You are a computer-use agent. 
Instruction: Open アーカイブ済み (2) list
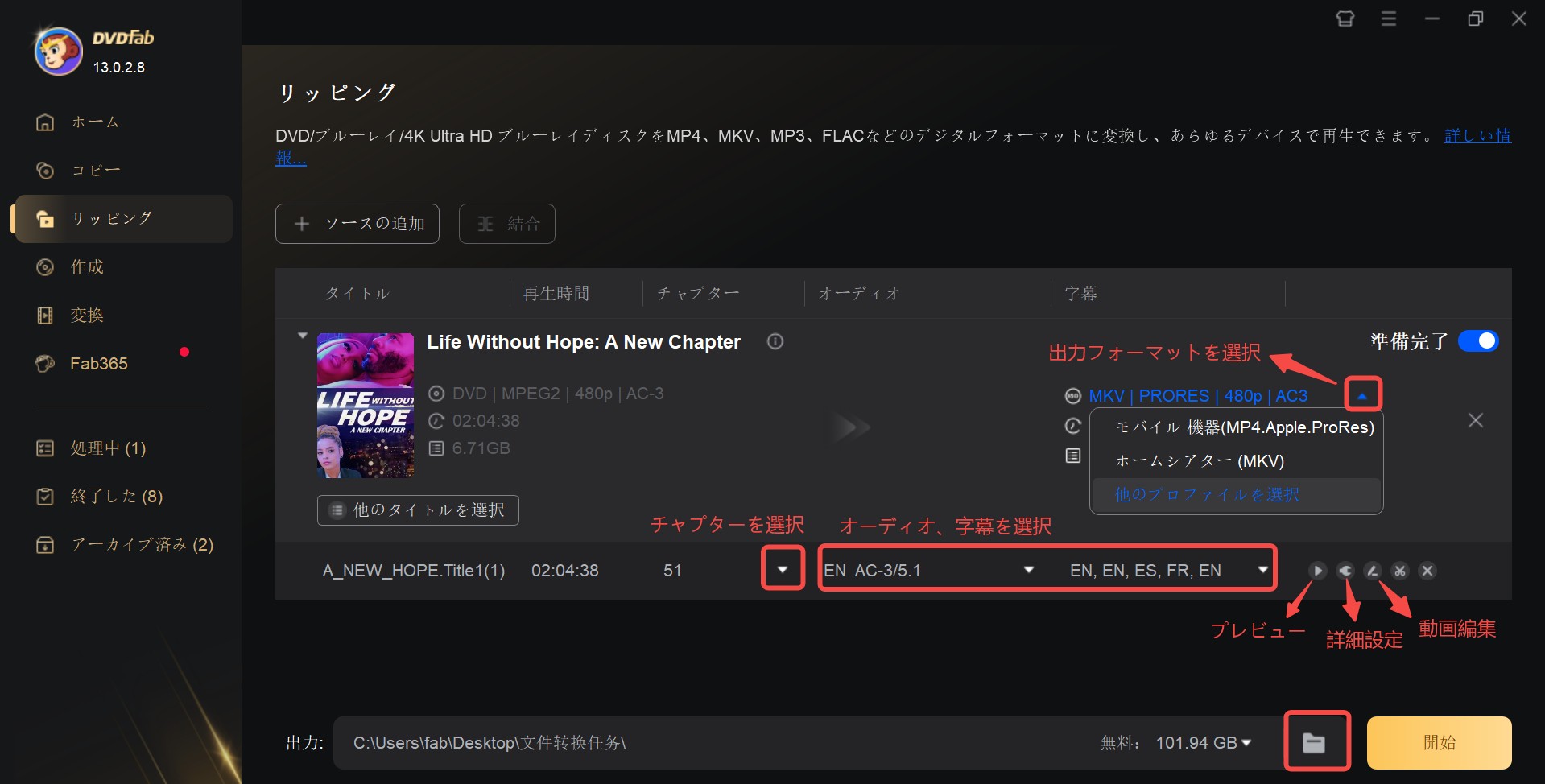click(x=125, y=545)
